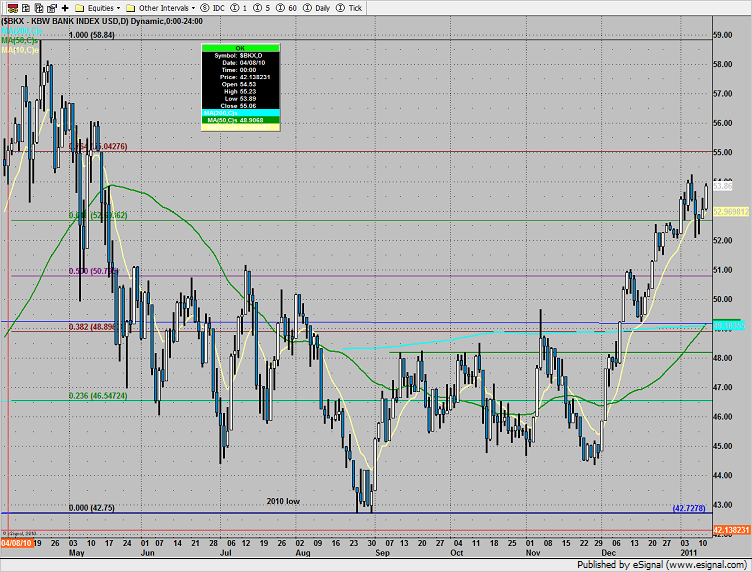Click the properties sheet toolbar icon
Image resolution: width=752 pixels, height=572 pixels.
[52, 8]
